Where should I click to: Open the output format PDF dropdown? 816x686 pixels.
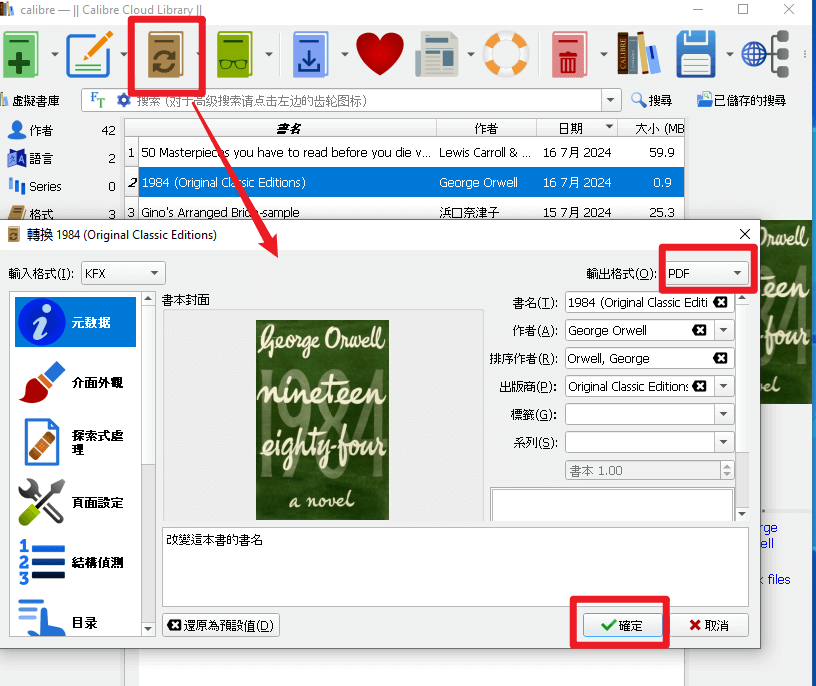pyautogui.click(x=707, y=273)
